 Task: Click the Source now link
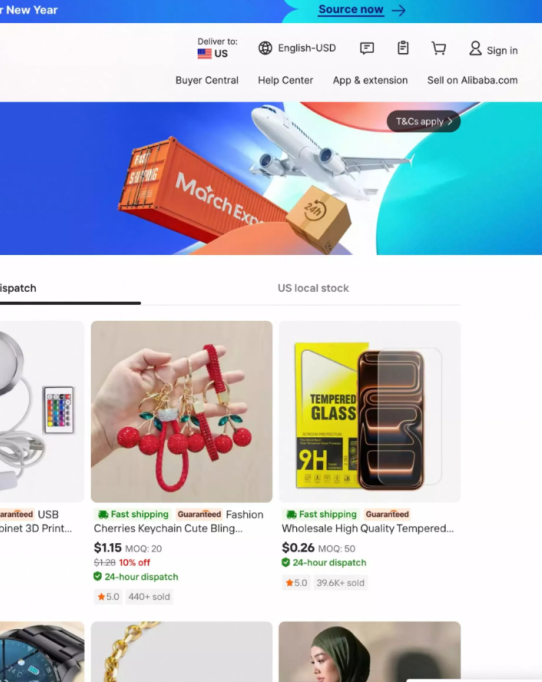tap(351, 10)
